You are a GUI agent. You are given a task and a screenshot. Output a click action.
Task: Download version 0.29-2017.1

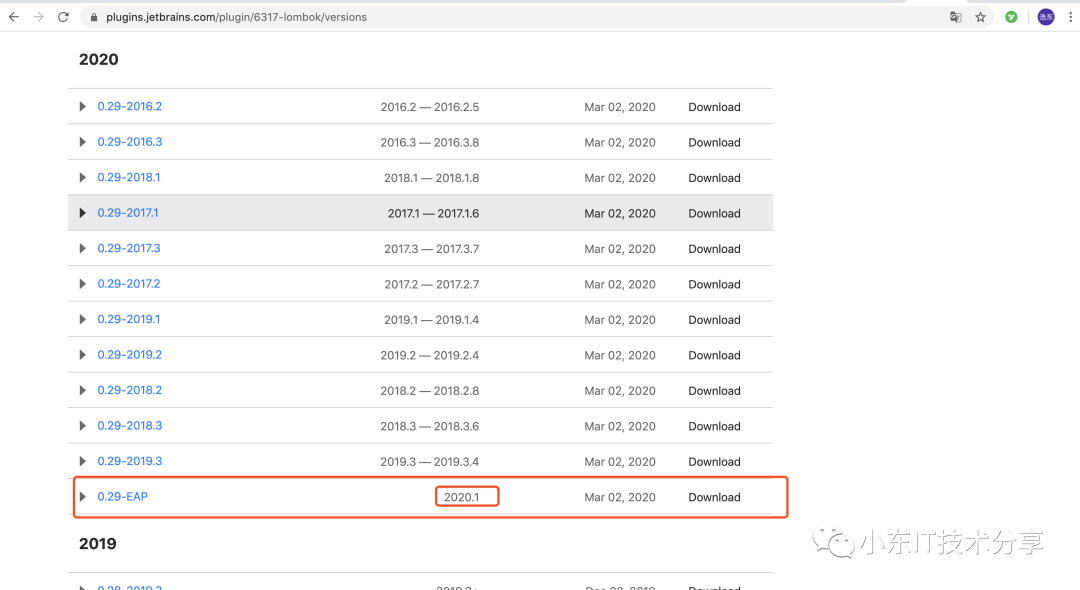tap(714, 213)
